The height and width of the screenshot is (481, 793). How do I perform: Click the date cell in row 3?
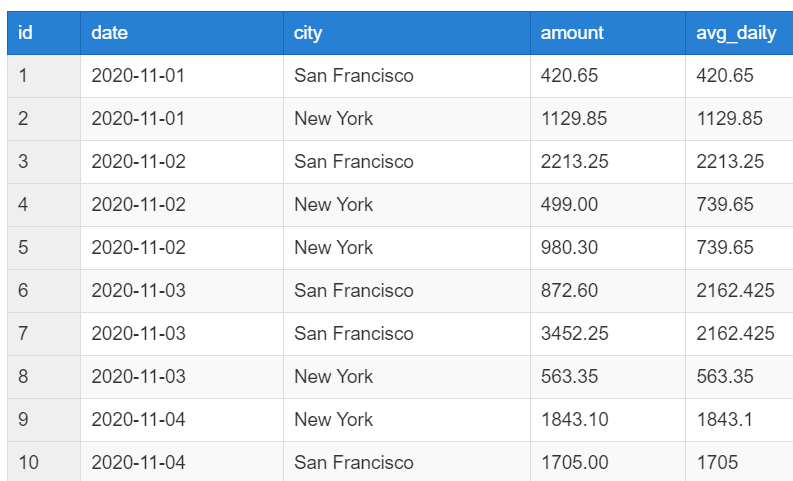click(138, 161)
